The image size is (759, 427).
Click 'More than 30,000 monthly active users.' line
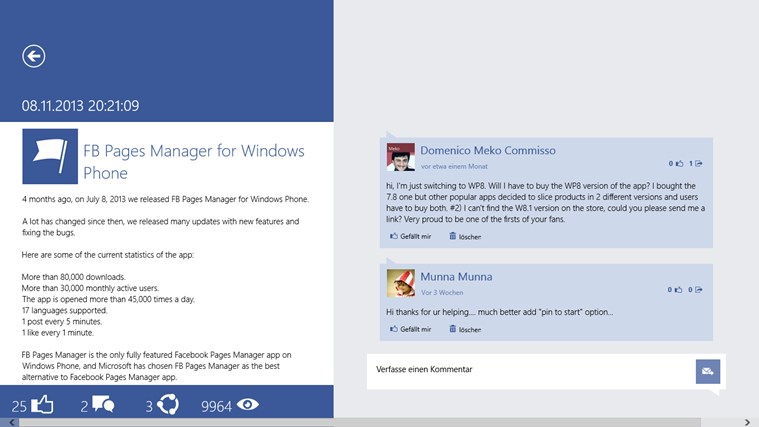click(x=90, y=288)
